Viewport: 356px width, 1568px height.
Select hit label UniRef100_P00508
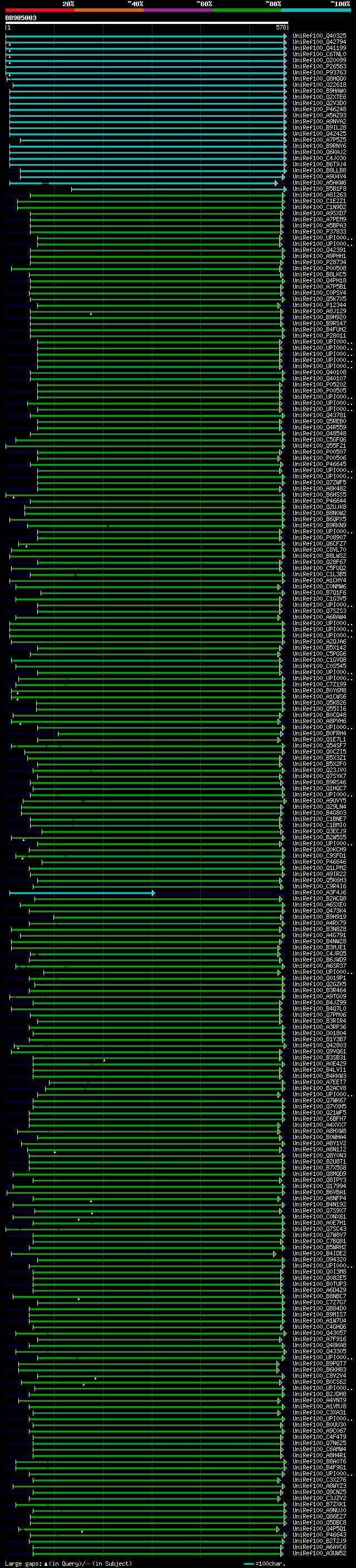[319, 269]
